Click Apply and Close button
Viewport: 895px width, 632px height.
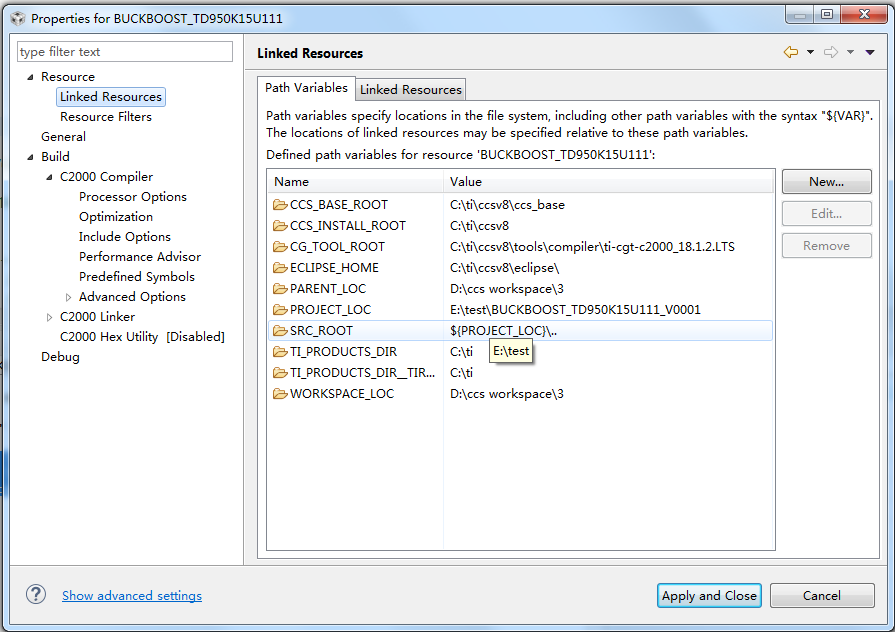point(709,595)
